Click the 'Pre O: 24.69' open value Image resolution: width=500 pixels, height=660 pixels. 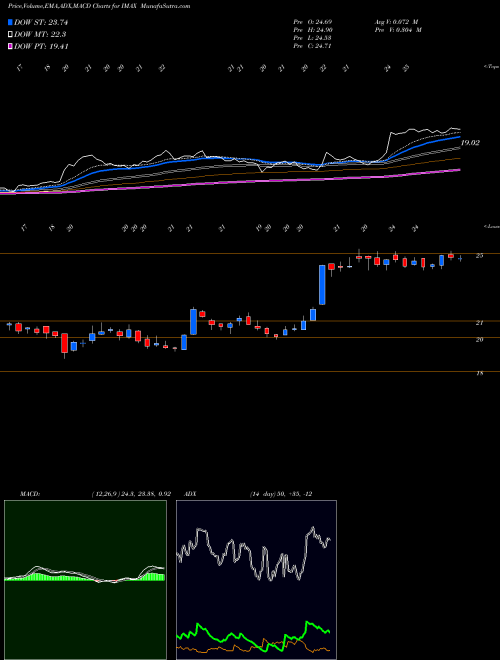click(313, 22)
